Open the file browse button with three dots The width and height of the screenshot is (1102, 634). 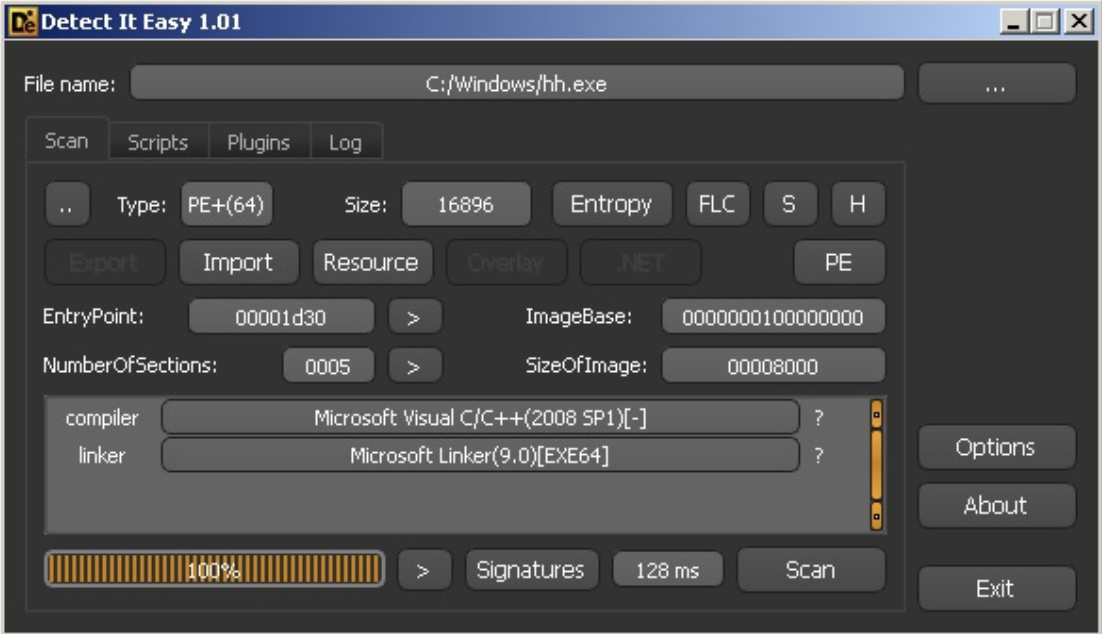pos(996,84)
